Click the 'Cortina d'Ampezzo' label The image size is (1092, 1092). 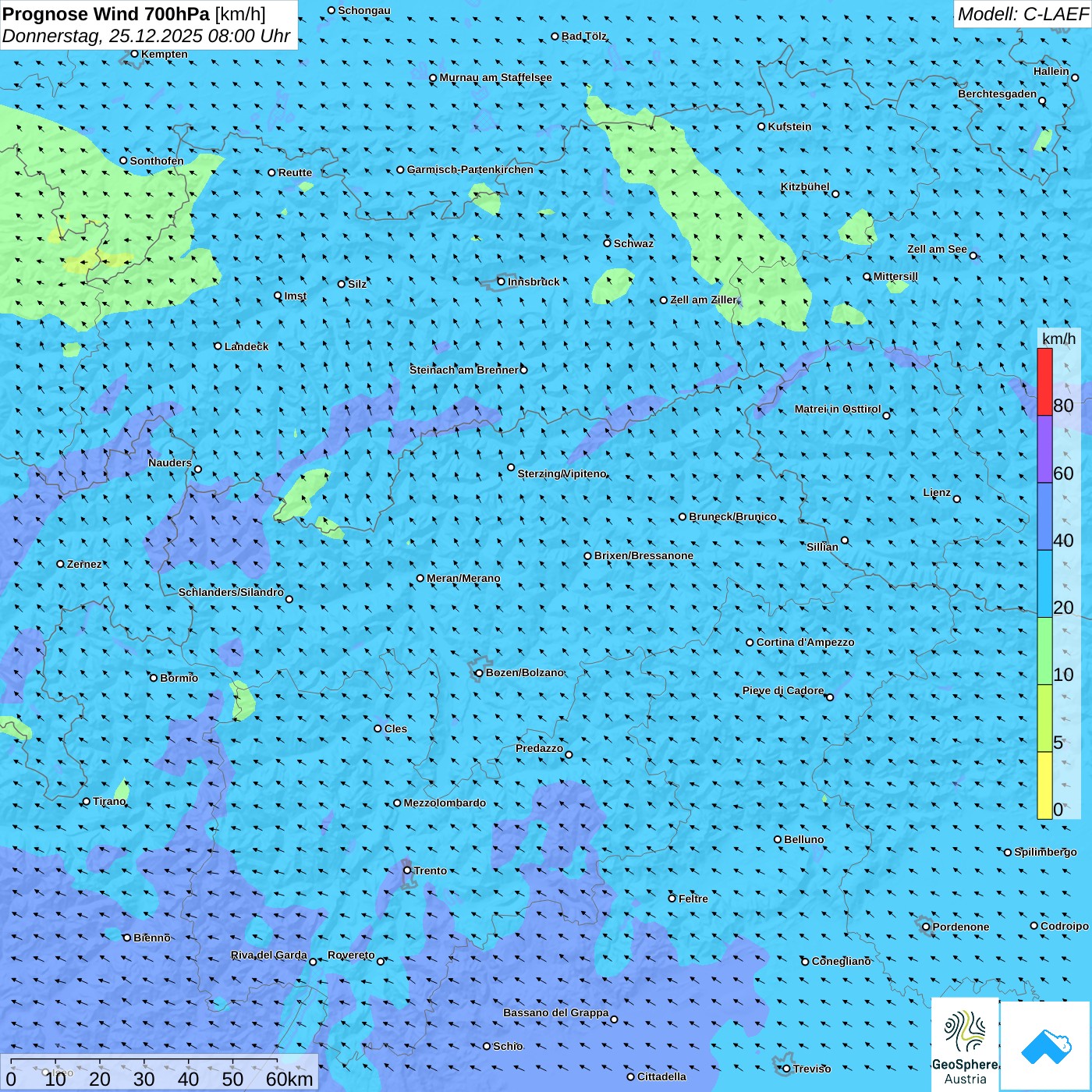805,642
